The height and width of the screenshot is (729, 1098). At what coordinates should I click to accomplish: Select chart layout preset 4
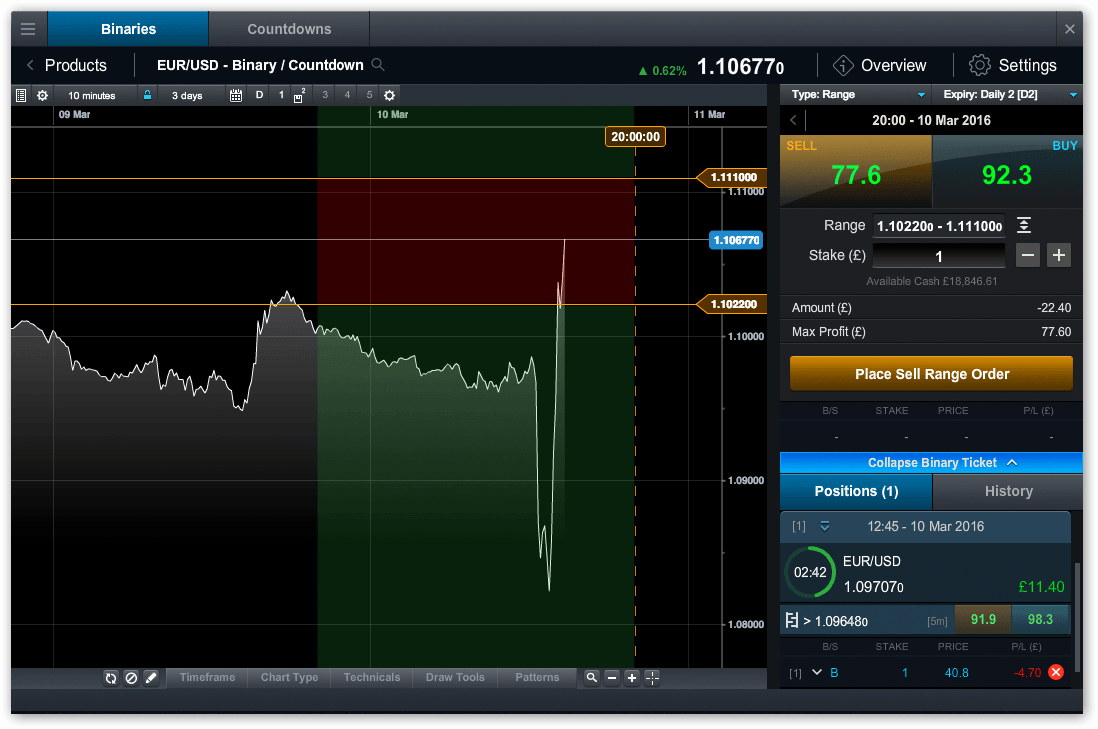click(347, 95)
